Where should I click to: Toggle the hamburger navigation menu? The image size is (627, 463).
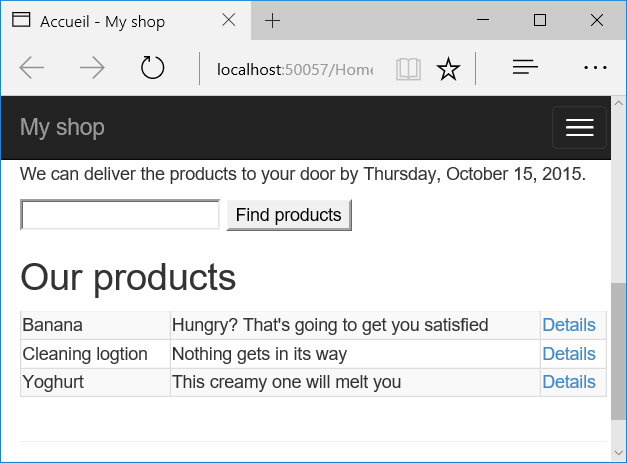coord(579,127)
